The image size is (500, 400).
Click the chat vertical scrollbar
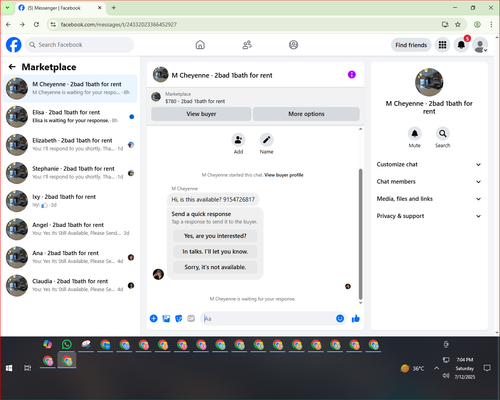(x=360, y=233)
